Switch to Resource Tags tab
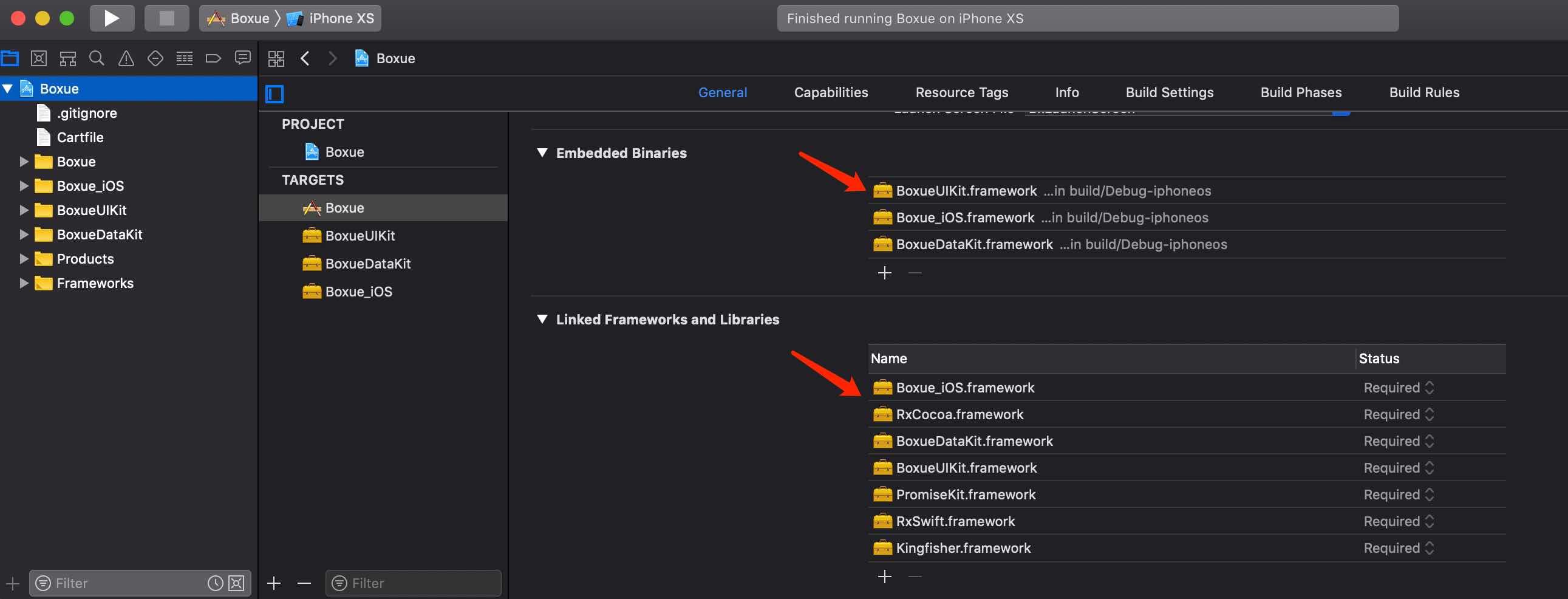The width and height of the screenshot is (1568, 599). click(962, 92)
